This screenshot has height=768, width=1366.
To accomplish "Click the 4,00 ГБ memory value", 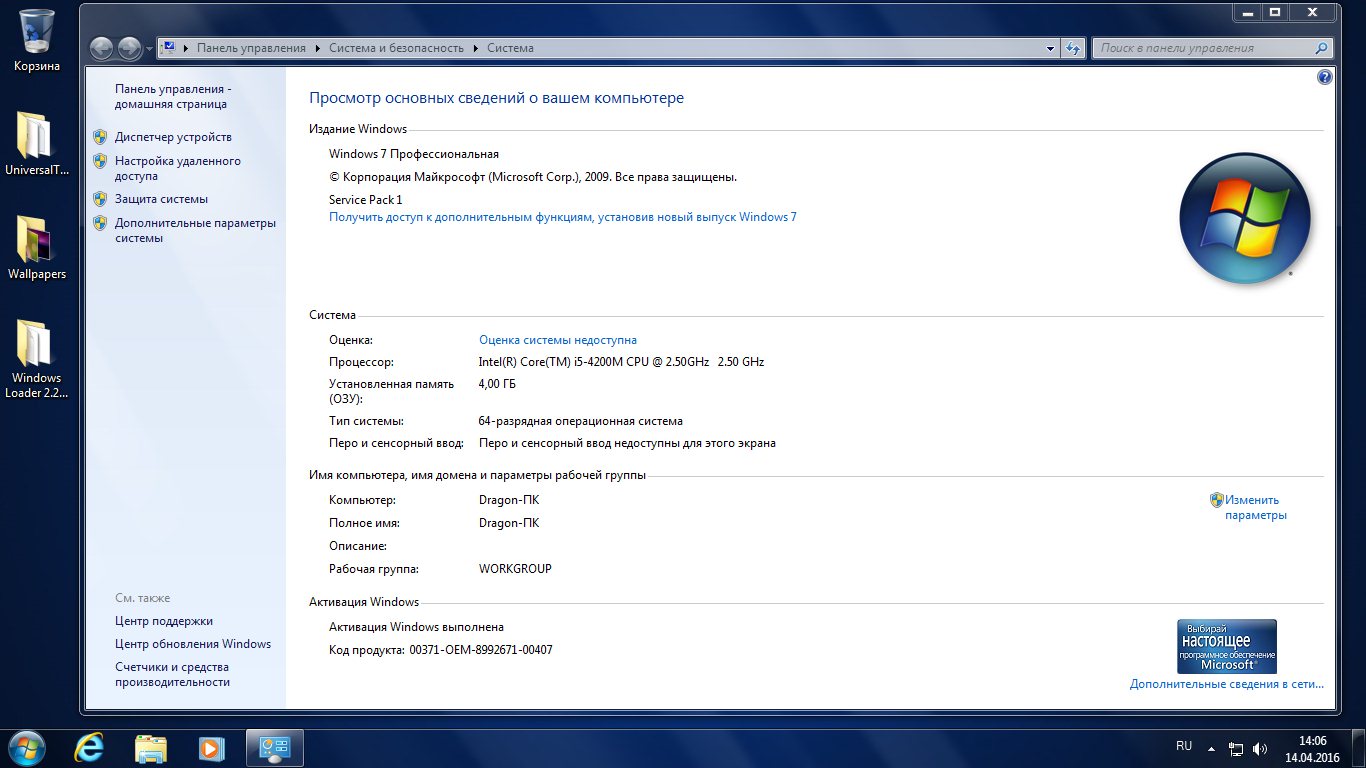I will [x=497, y=384].
